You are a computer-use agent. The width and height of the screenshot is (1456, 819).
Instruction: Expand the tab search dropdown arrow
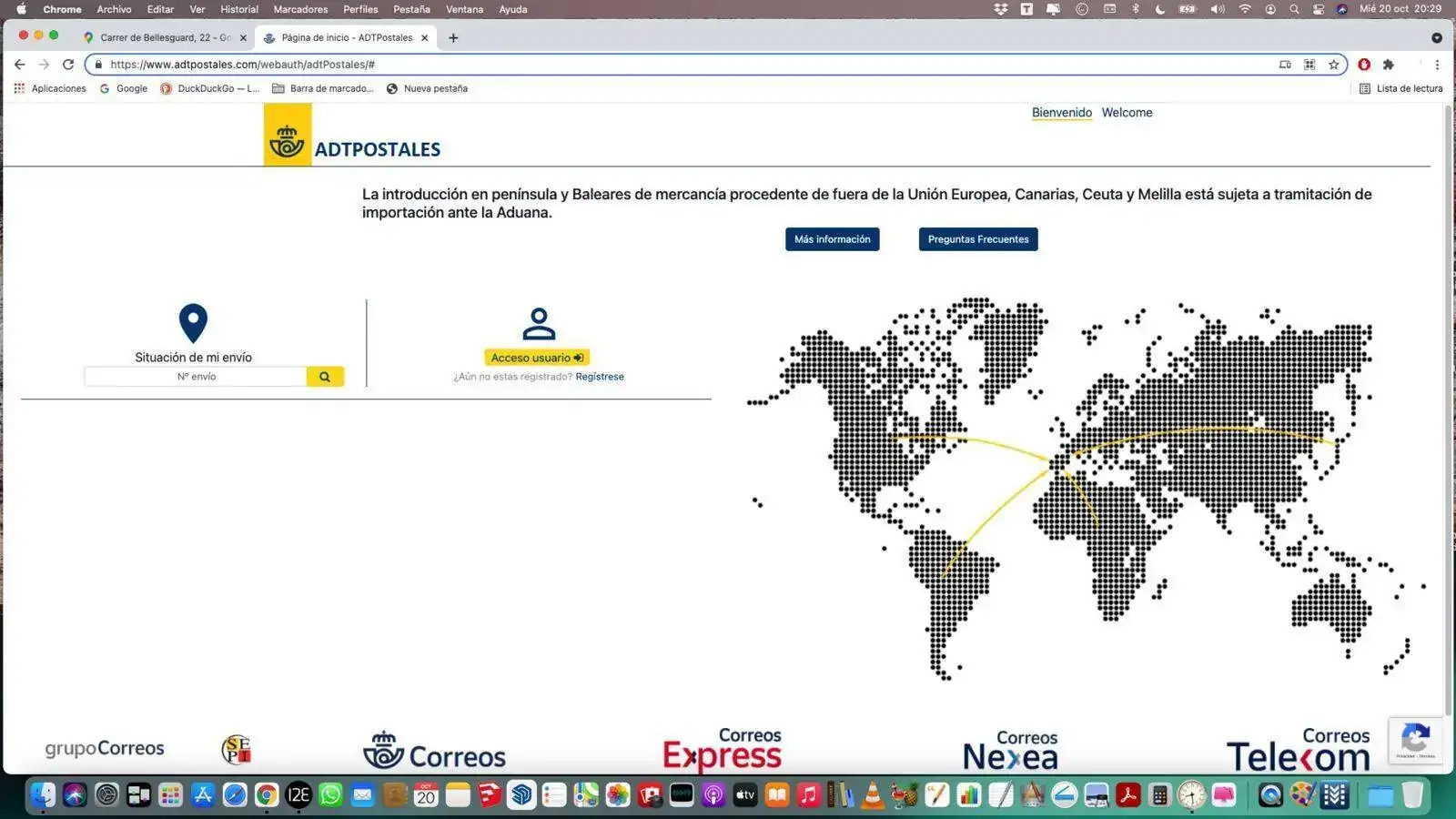coord(1437,38)
